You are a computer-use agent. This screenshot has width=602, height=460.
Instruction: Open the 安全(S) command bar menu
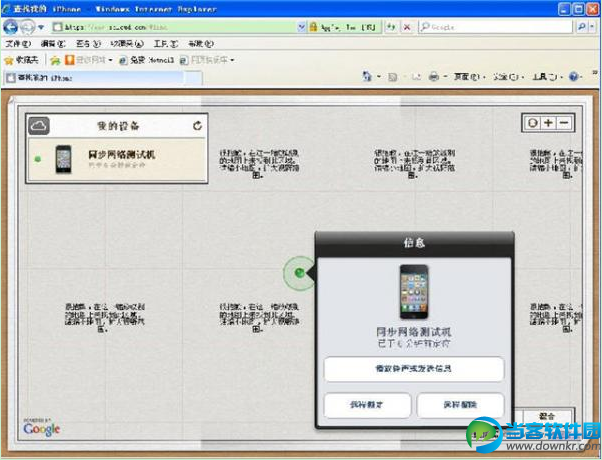(509, 77)
